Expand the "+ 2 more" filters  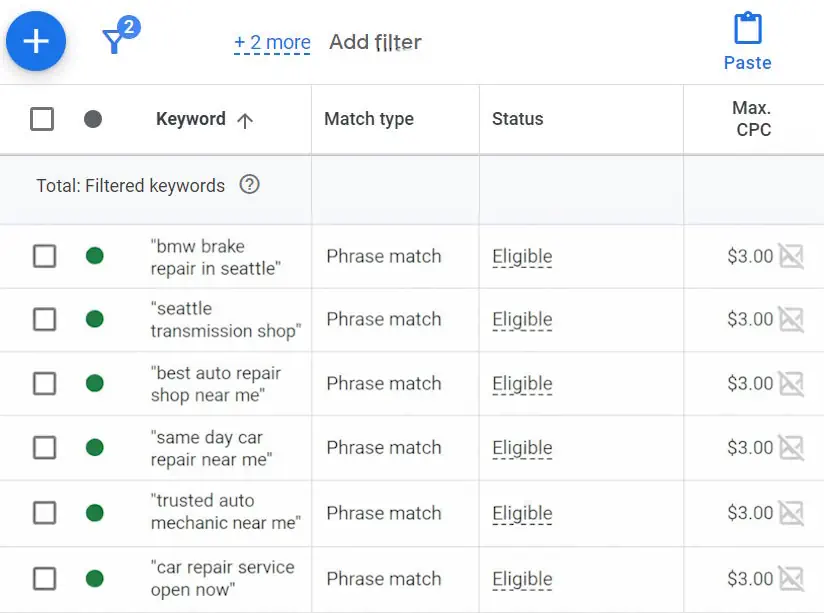tap(272, 42)
